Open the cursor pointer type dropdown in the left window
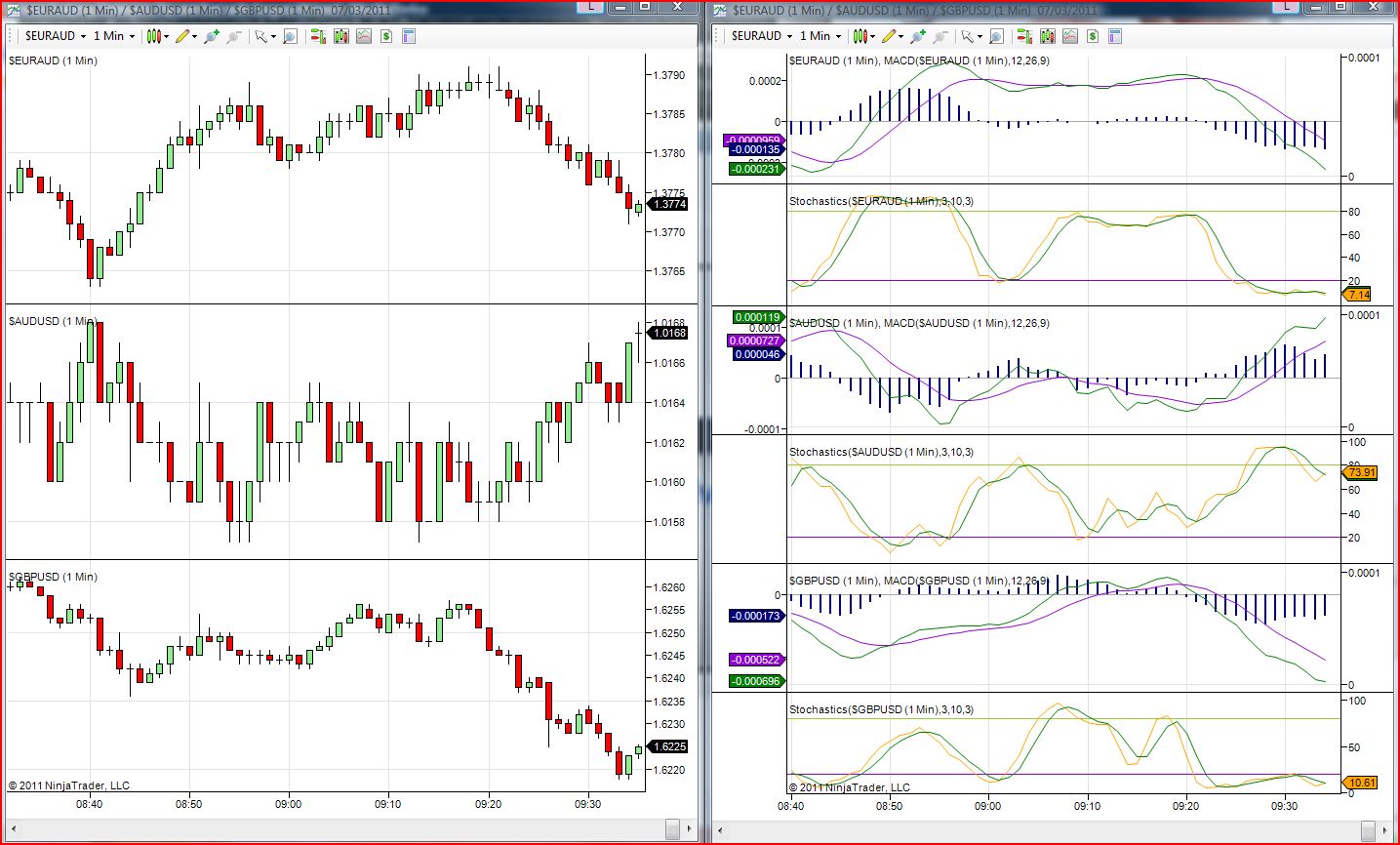This screenshot has height=845, width=1400. point(264,36)
